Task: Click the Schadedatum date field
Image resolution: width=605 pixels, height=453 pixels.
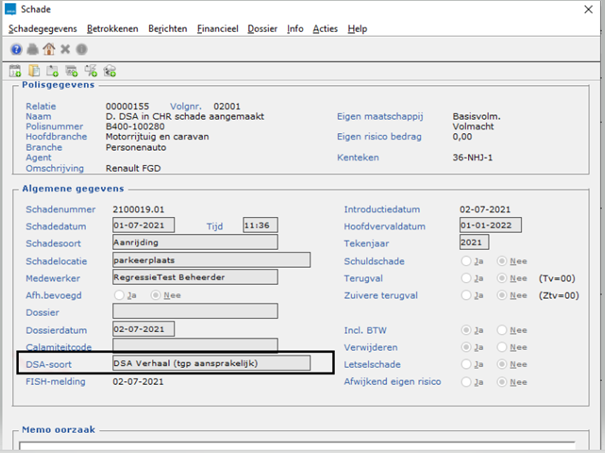Action: pos(145,225)
